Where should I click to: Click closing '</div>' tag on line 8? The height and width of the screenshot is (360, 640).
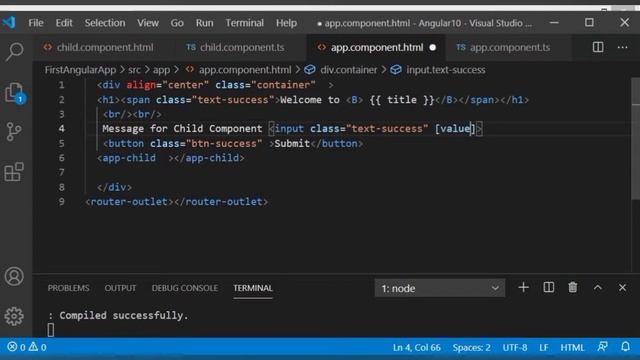pos(114,187)
